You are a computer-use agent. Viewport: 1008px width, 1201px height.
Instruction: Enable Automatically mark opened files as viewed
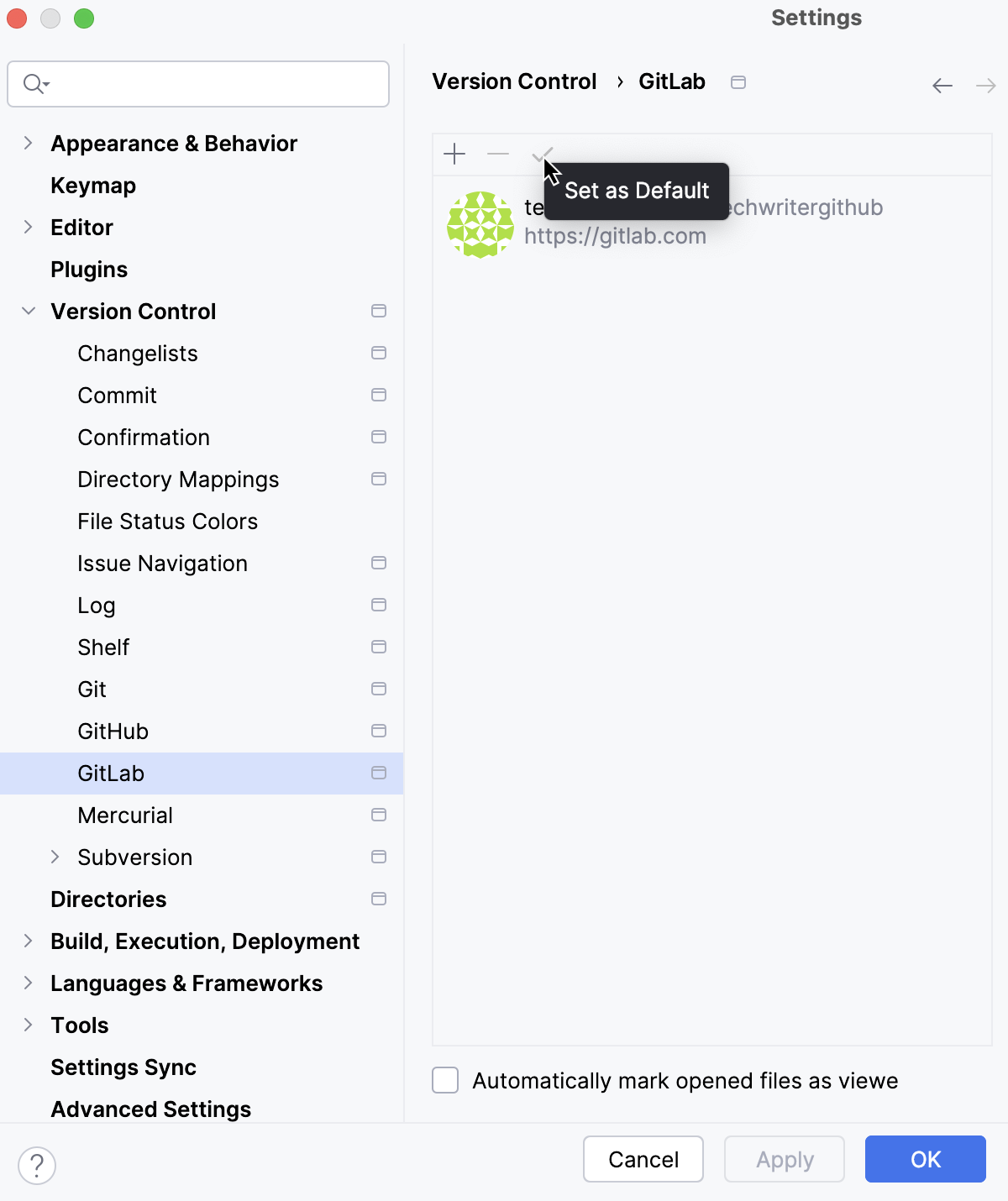[x=445, y=1081]
